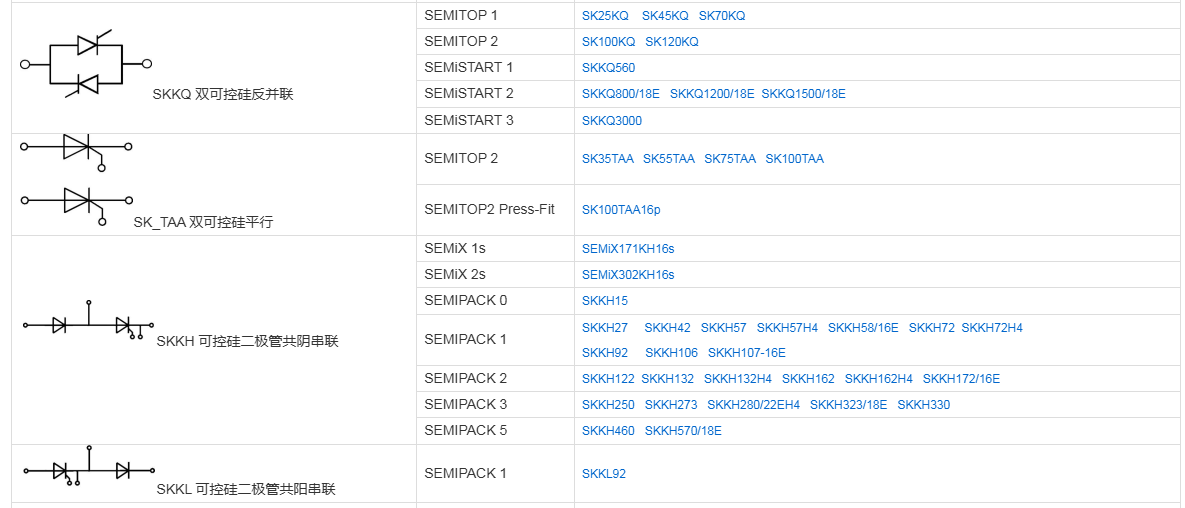Go to the SKKQ560 product page
1185x508 pixels.
(x=608, y=68)
